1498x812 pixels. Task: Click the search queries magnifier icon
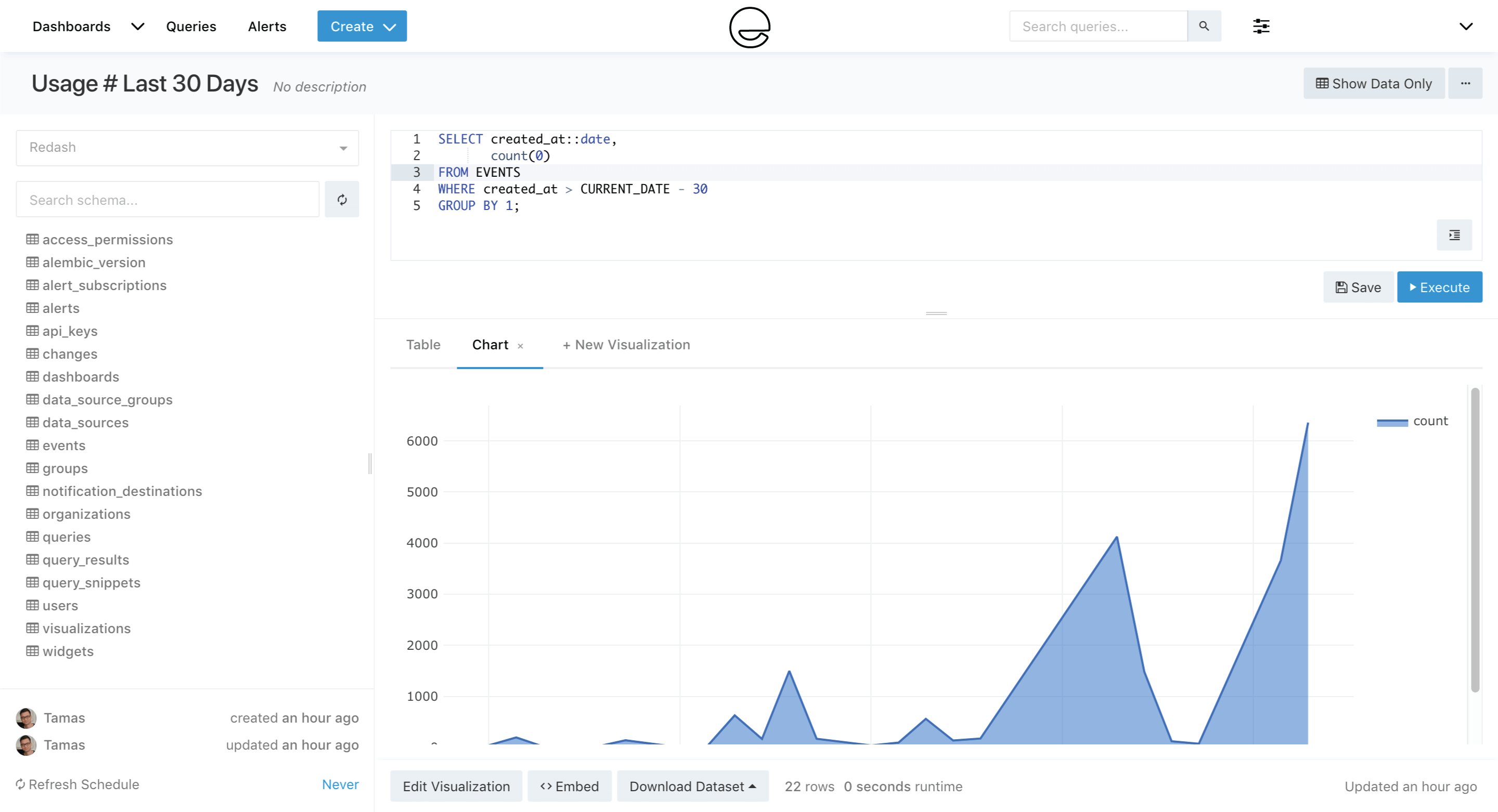coord(1204,26)
